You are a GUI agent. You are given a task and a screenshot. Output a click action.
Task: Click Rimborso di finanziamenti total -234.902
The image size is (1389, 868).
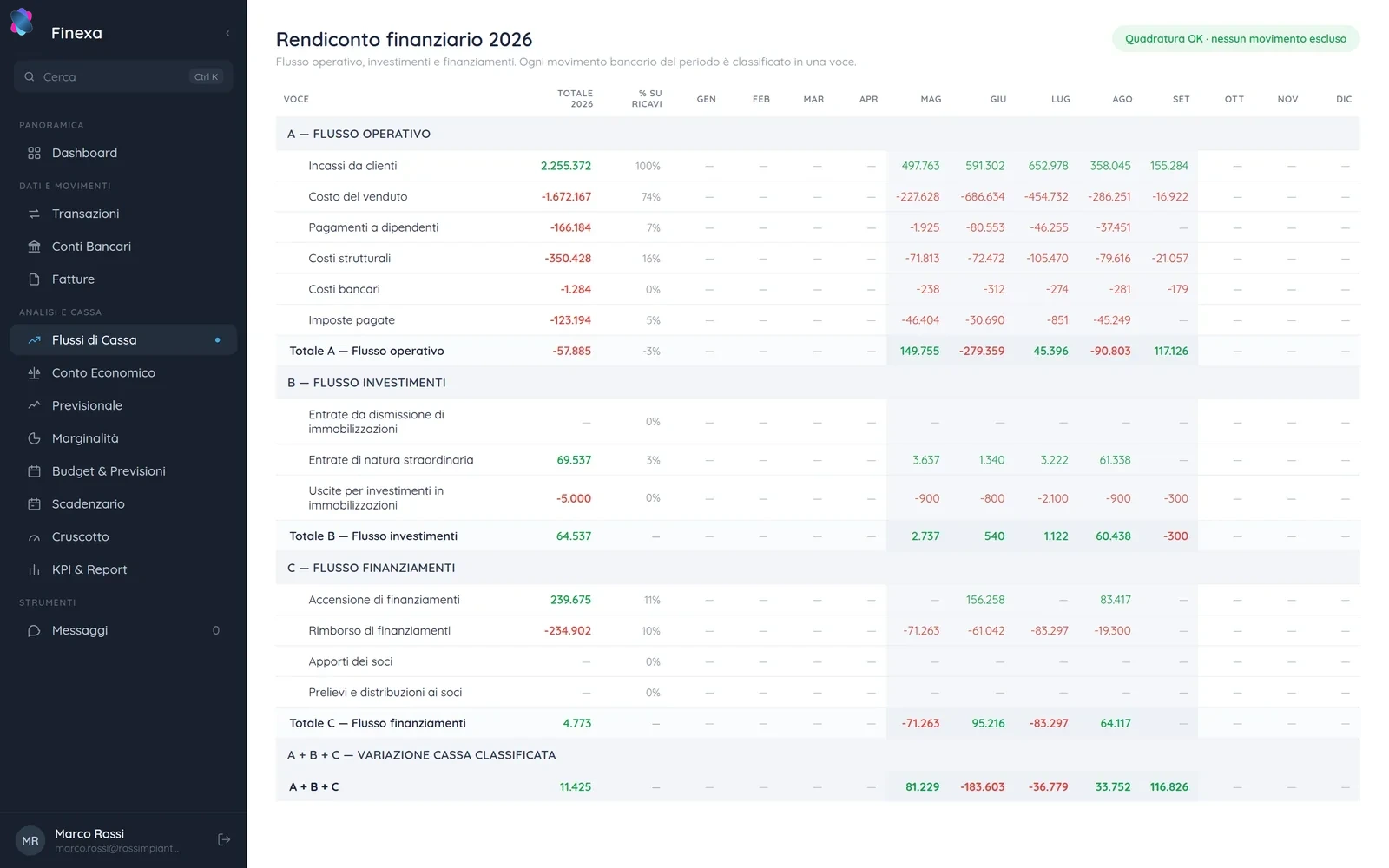[568, 631]
